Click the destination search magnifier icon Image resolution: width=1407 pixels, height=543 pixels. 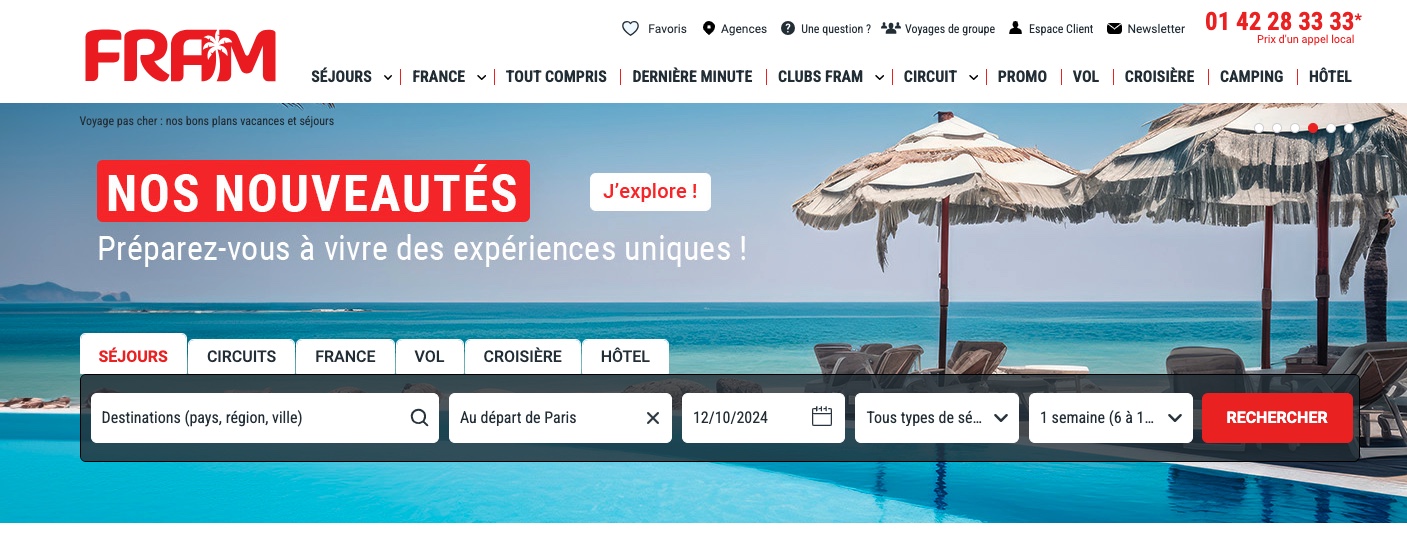click(x=419, y=418)
